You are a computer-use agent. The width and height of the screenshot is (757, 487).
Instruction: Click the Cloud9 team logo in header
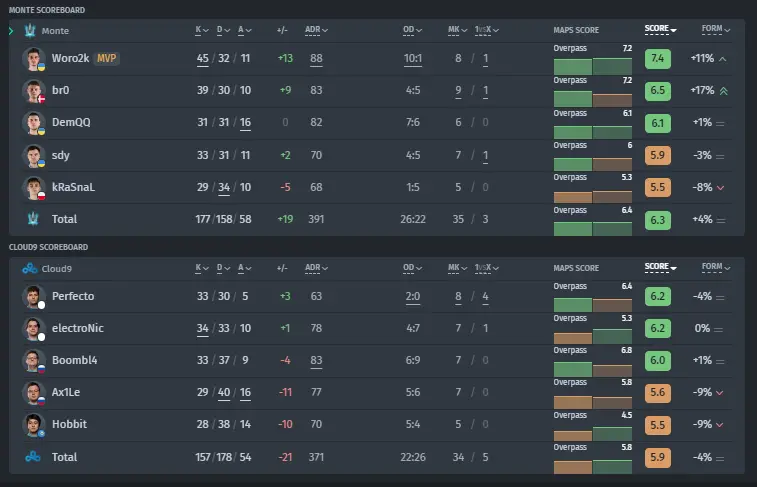click(30, 268)
